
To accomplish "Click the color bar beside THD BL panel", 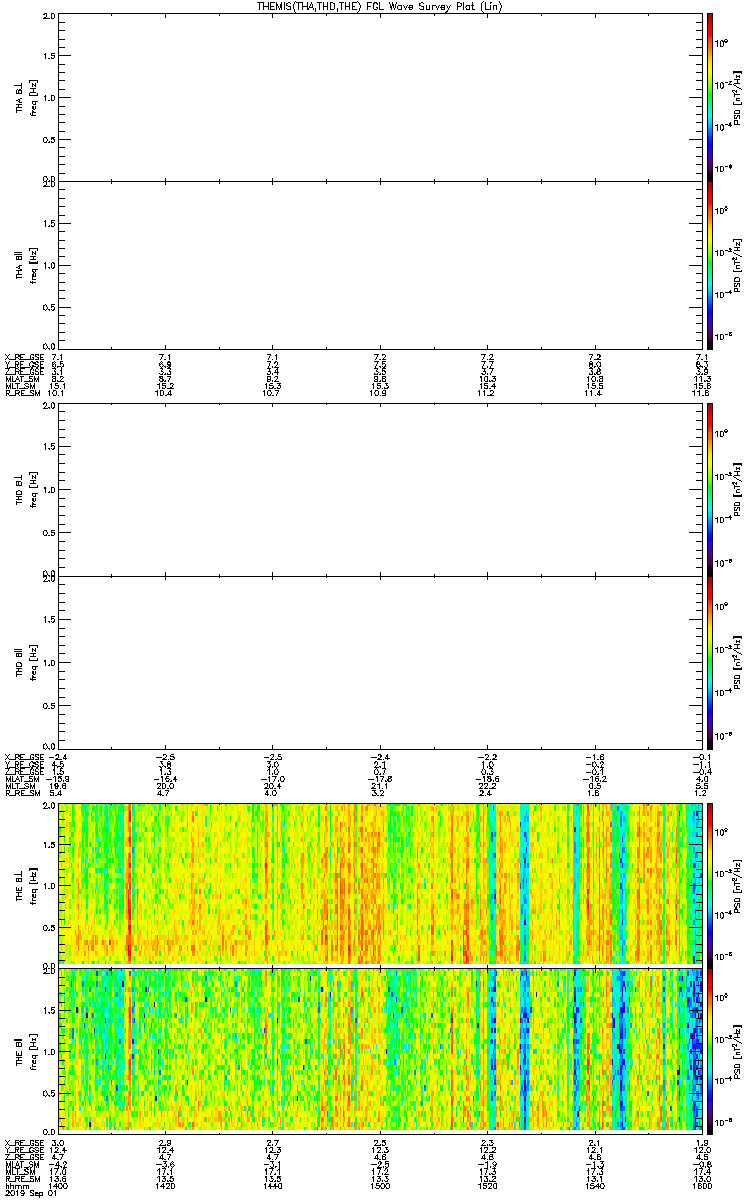I will pos(710,491).
